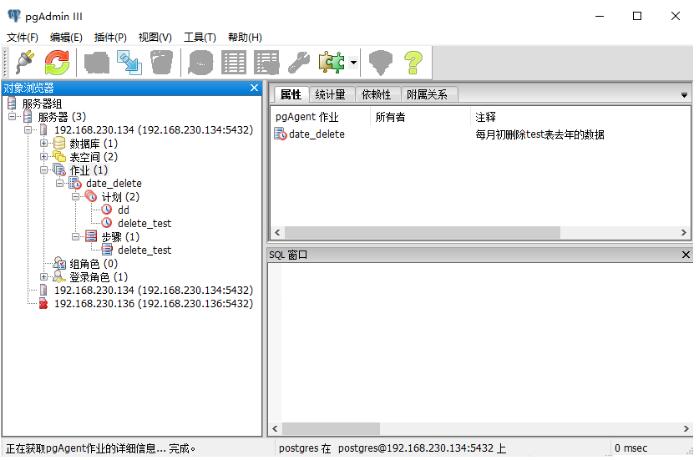Open the tab list dropdown arrow
The image size is (700, 460).
[x=683, y=95]
